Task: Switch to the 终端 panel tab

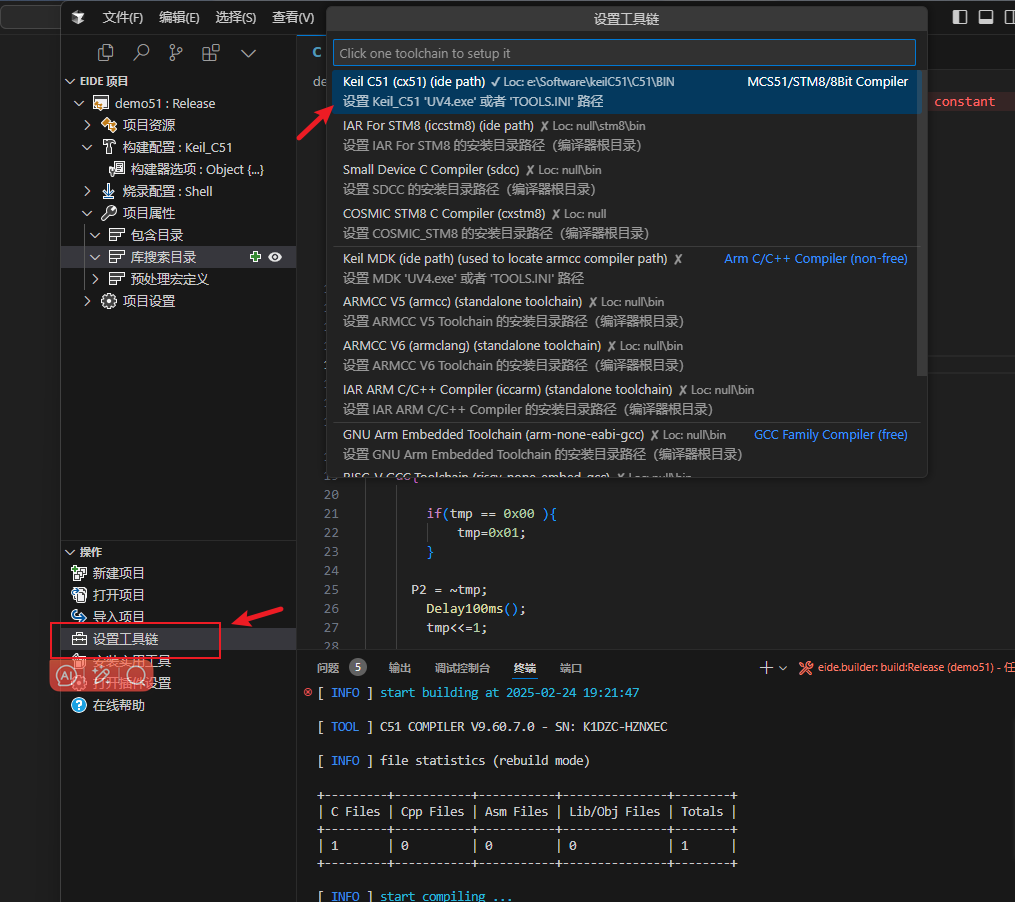Action: 525,668
